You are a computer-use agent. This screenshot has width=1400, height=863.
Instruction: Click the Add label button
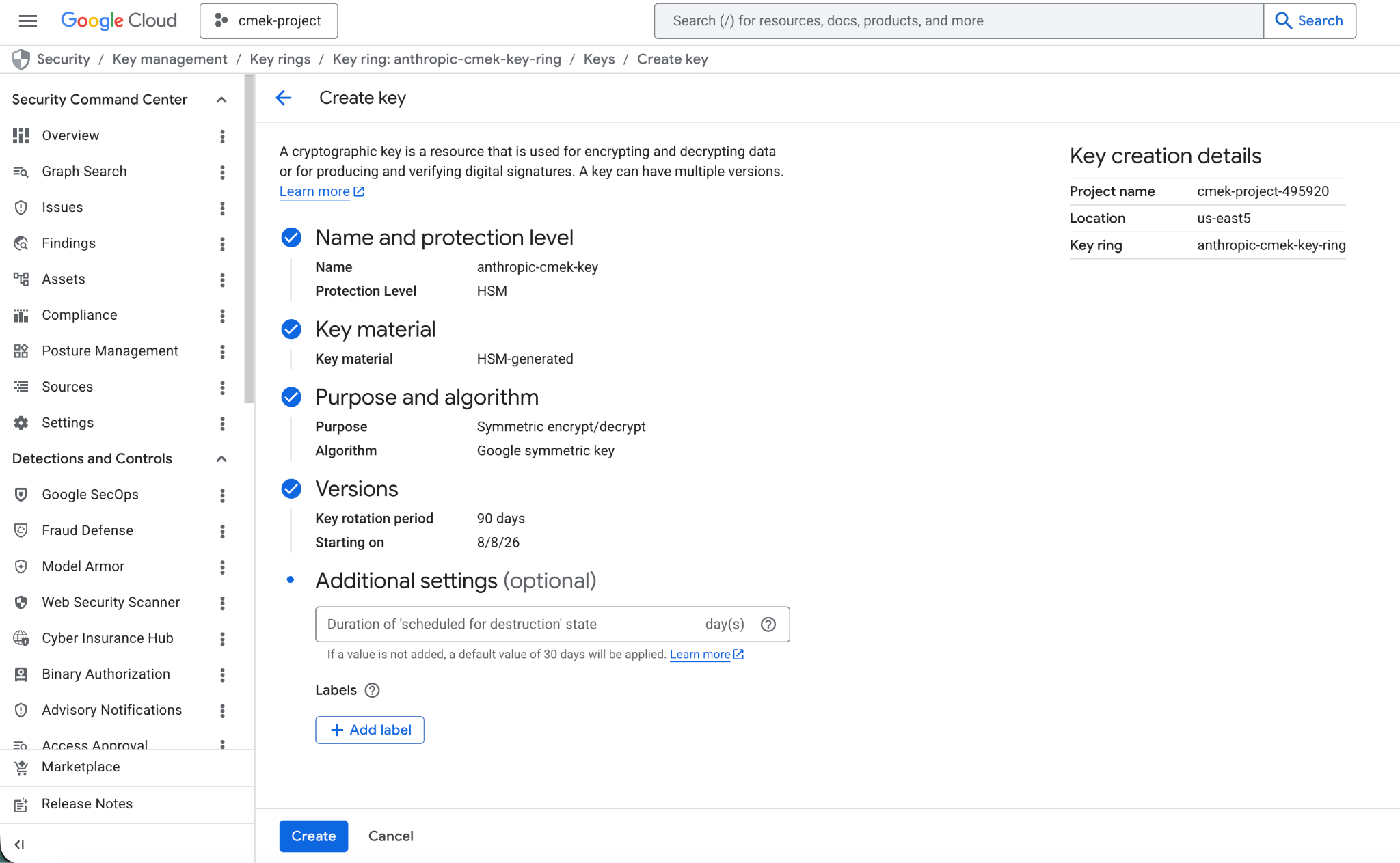pyautogui.click(x=370, y=730)
